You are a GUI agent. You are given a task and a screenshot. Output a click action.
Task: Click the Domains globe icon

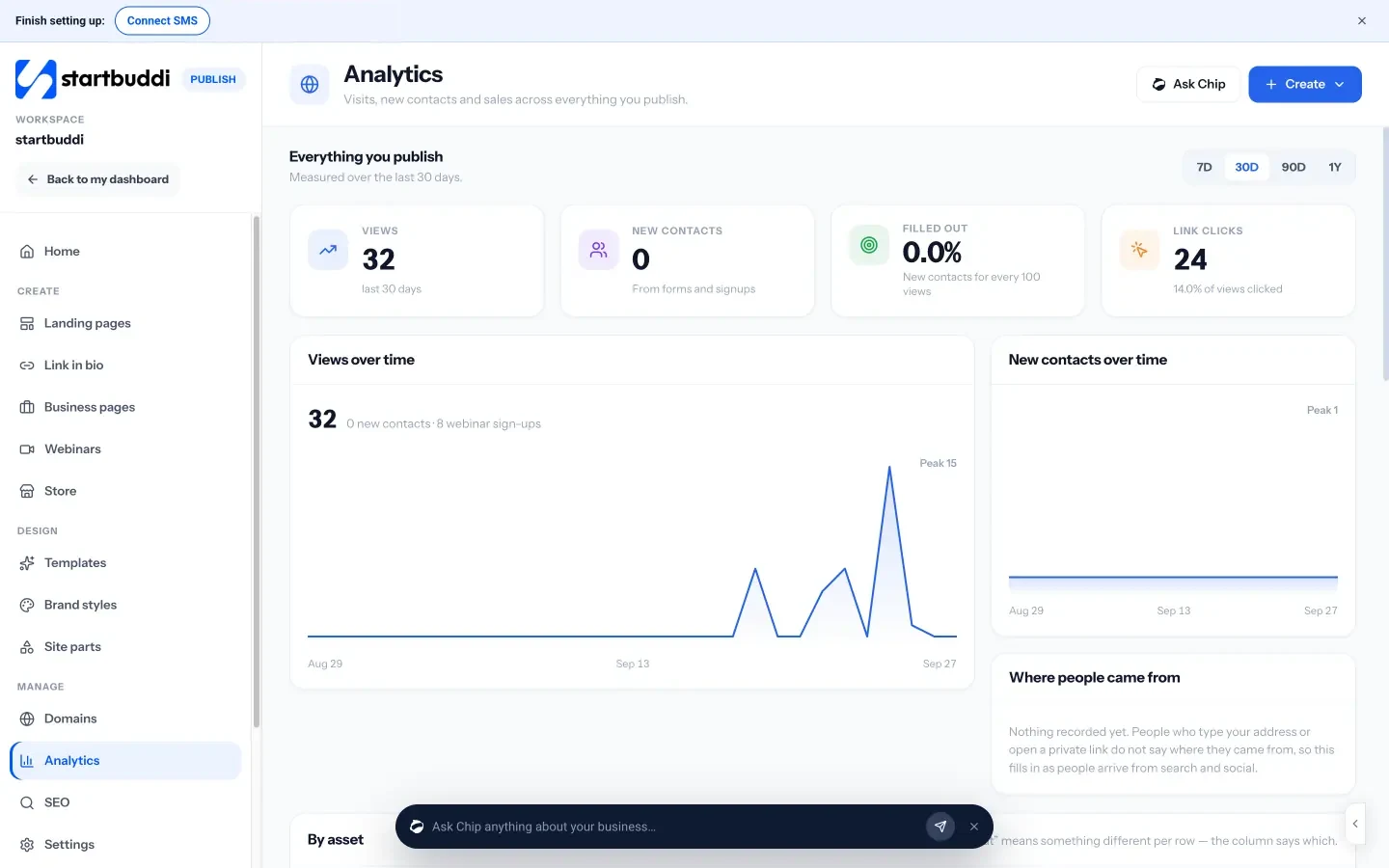[x=27, y=719]
